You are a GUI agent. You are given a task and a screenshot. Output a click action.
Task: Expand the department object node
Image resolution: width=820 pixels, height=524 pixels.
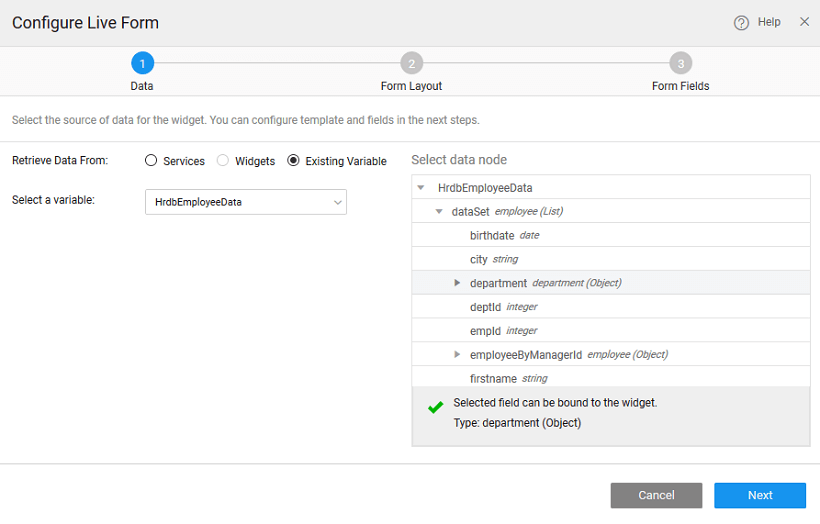[457, 283]
